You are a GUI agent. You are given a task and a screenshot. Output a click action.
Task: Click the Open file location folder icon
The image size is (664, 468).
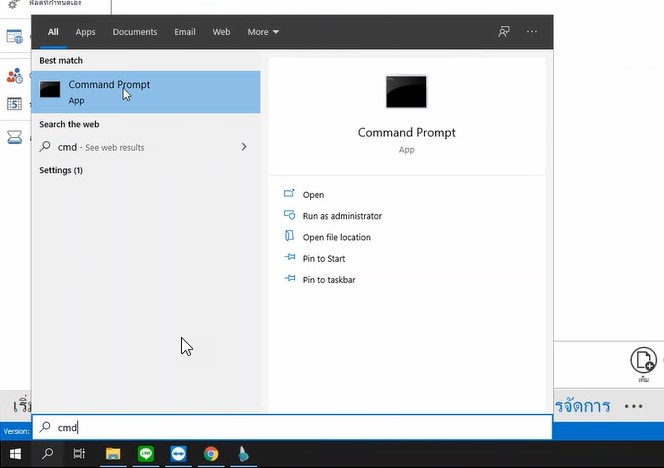coord(289,235)
